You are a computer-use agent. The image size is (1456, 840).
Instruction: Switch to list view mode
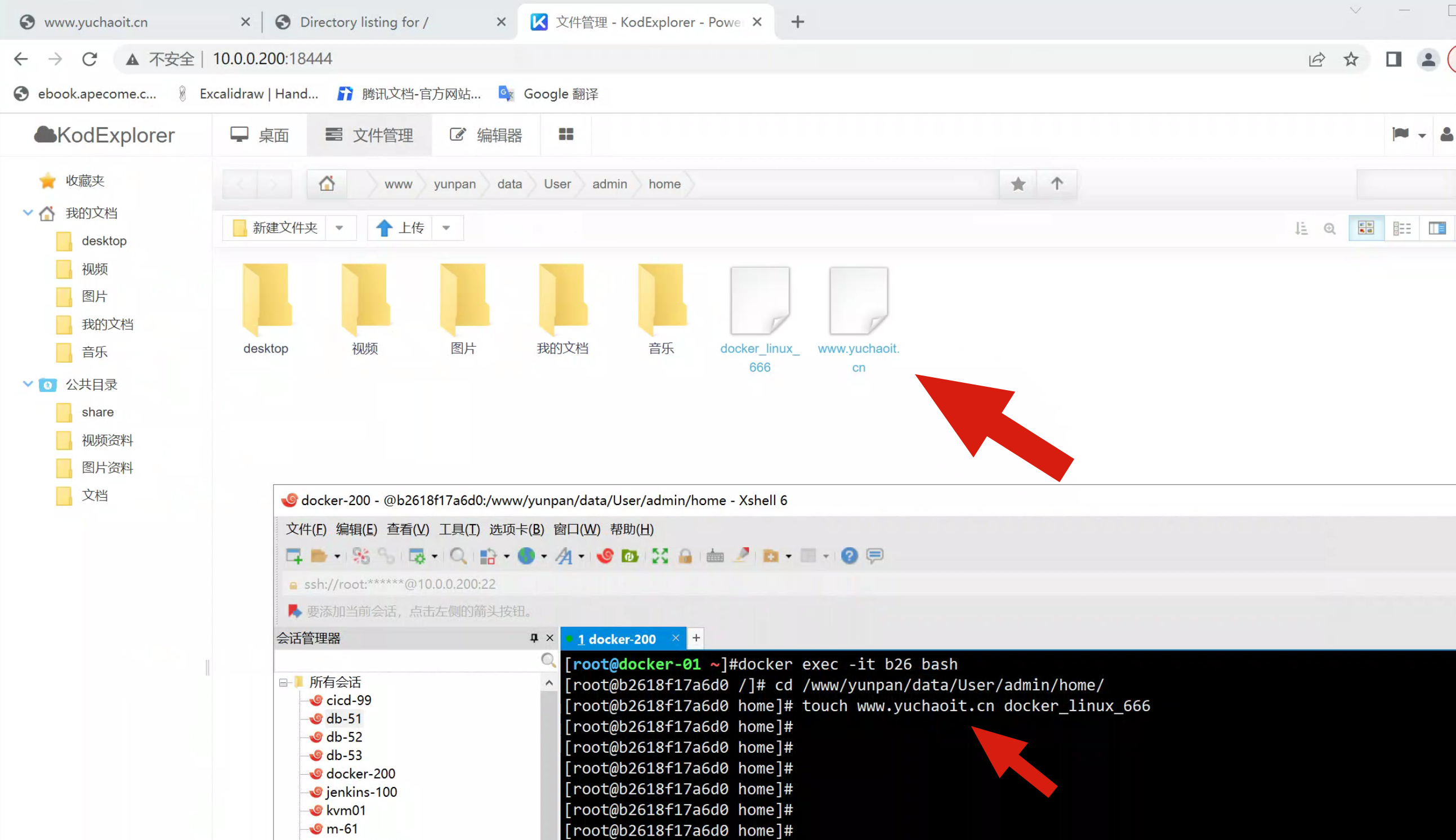tap(1401, 229)
